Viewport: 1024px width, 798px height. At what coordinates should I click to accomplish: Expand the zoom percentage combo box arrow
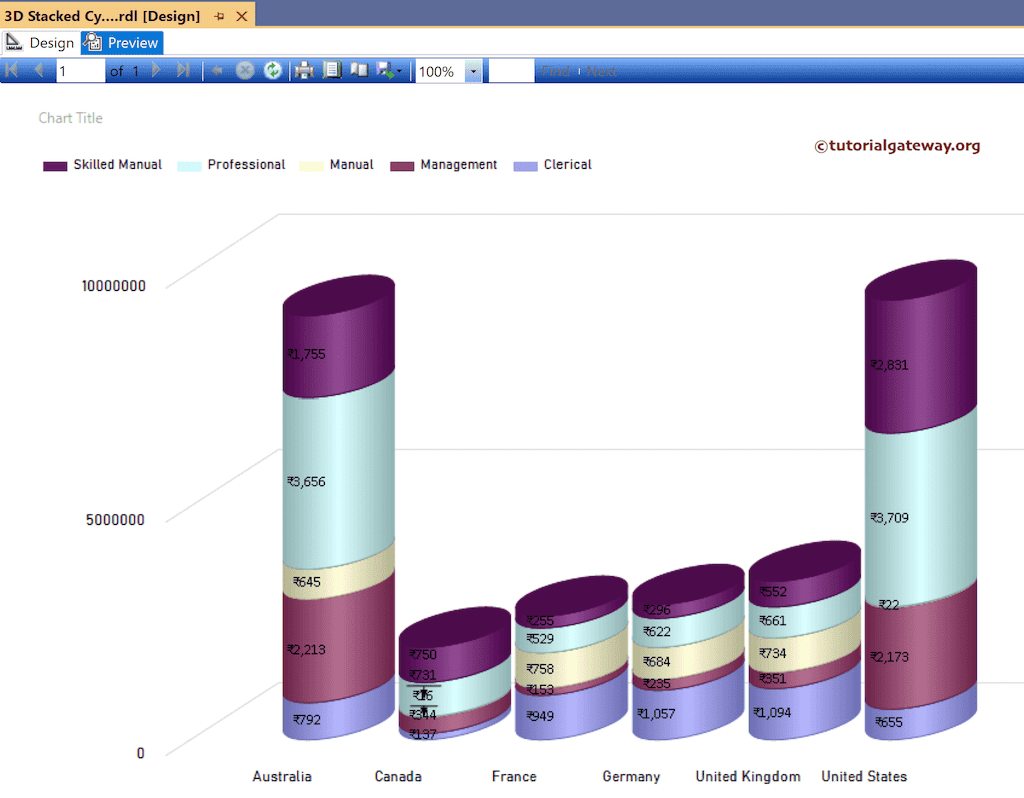[473, 71]
